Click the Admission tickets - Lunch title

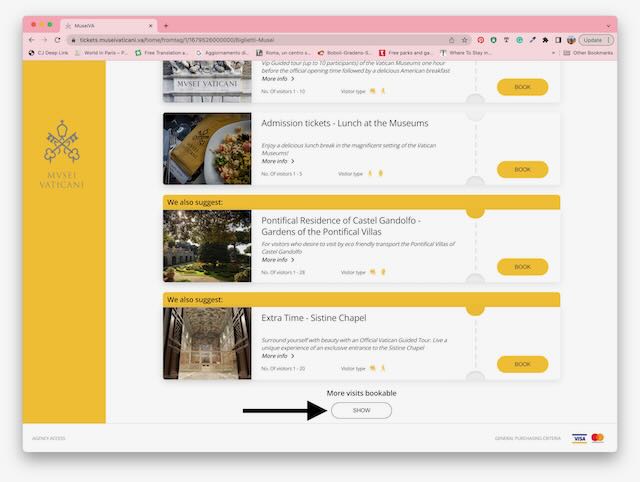[345, 123]
